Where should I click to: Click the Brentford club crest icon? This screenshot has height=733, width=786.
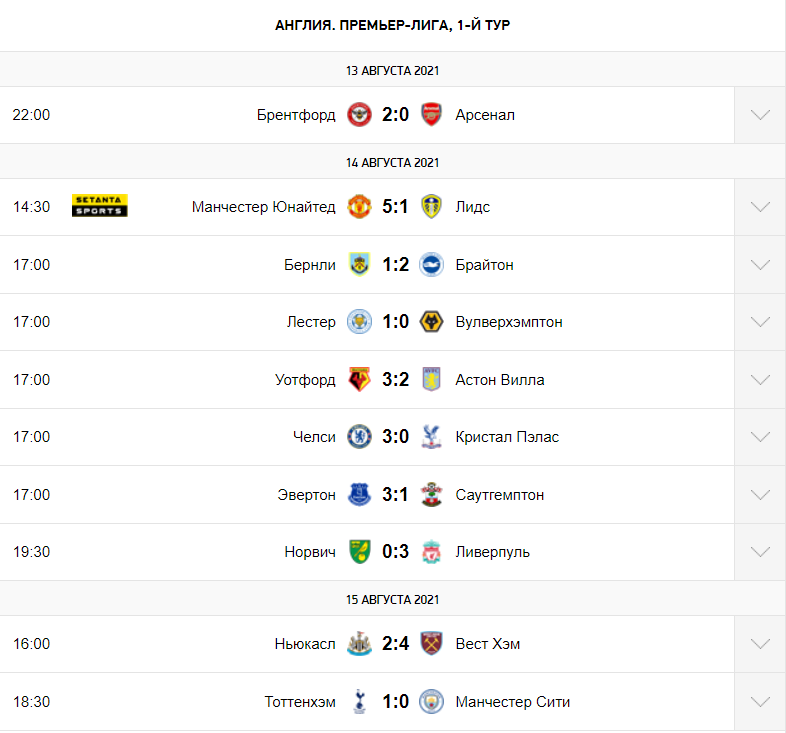[359, 115]
